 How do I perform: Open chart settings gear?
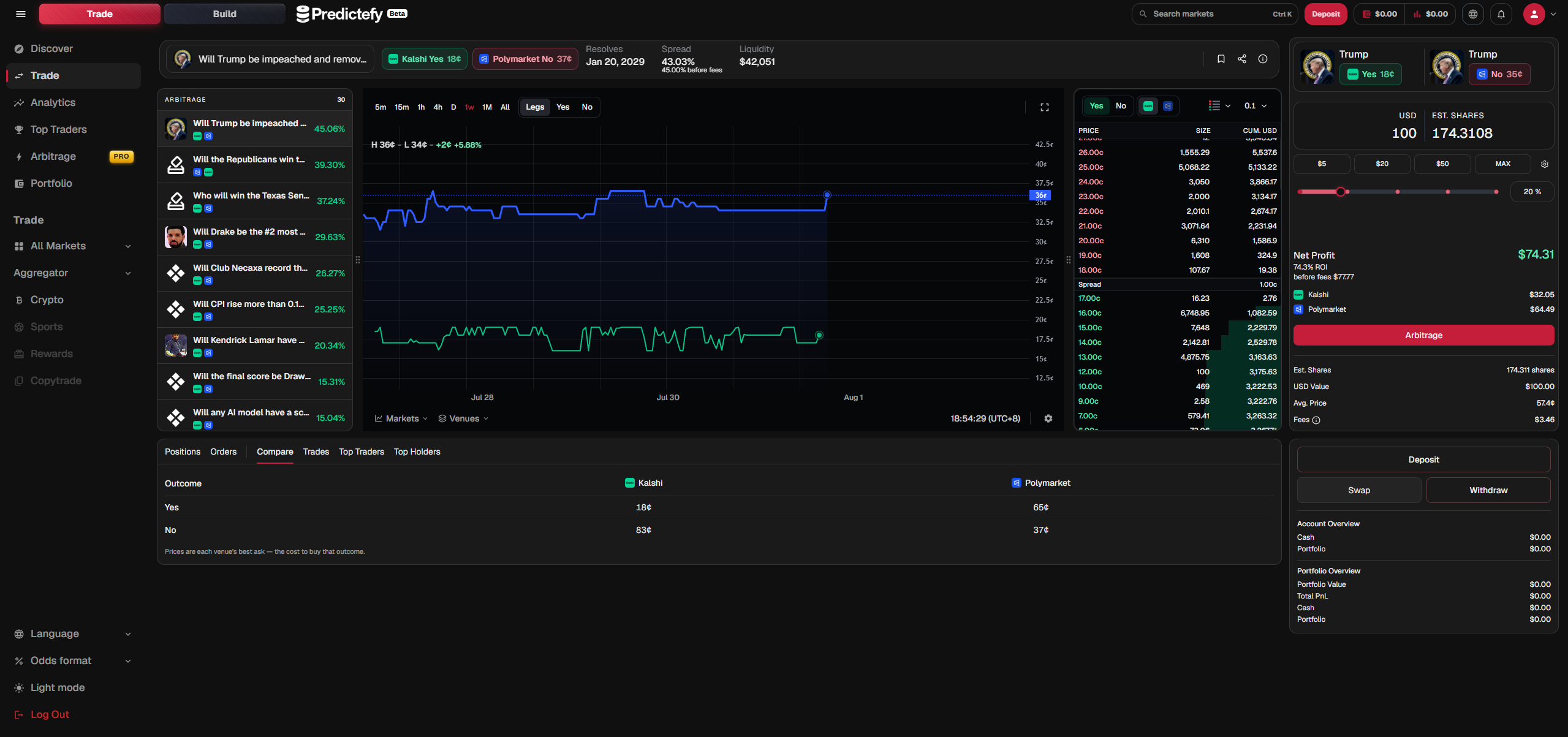point(1048,418)
